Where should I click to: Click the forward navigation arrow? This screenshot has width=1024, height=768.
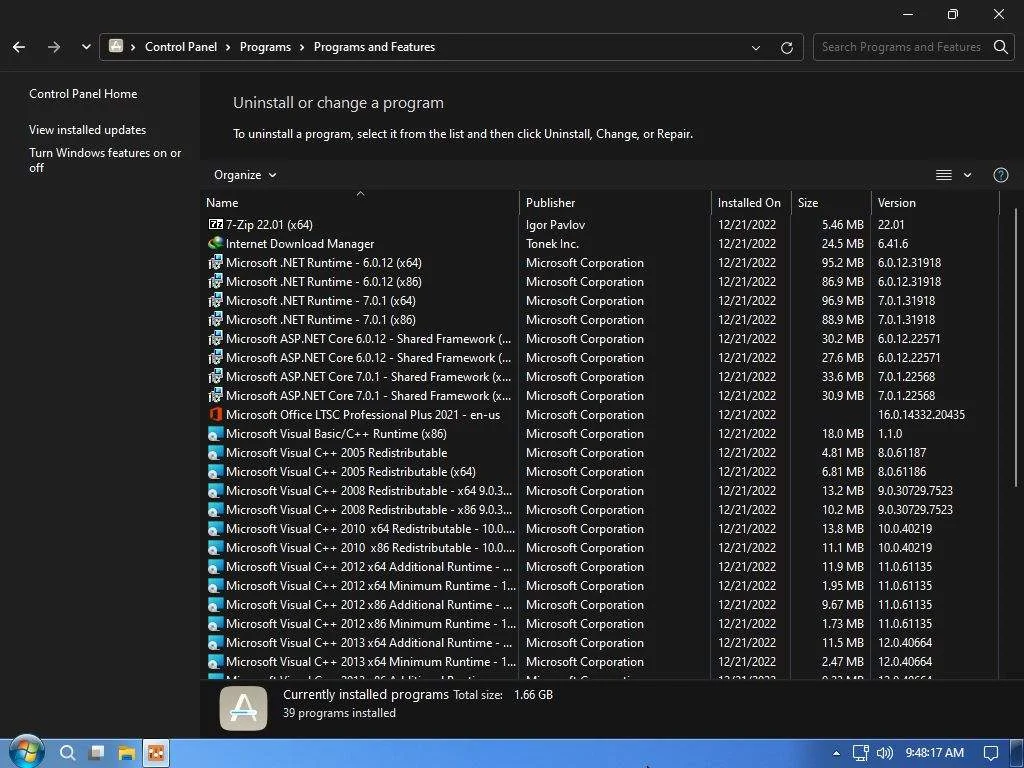click(54, 47)
